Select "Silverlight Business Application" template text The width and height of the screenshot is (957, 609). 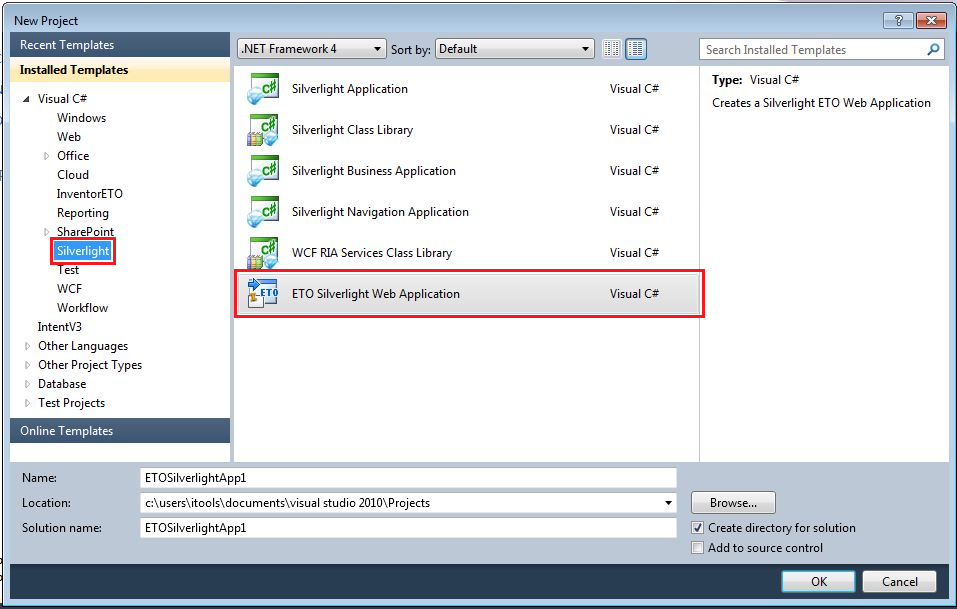tap(374, 171)
